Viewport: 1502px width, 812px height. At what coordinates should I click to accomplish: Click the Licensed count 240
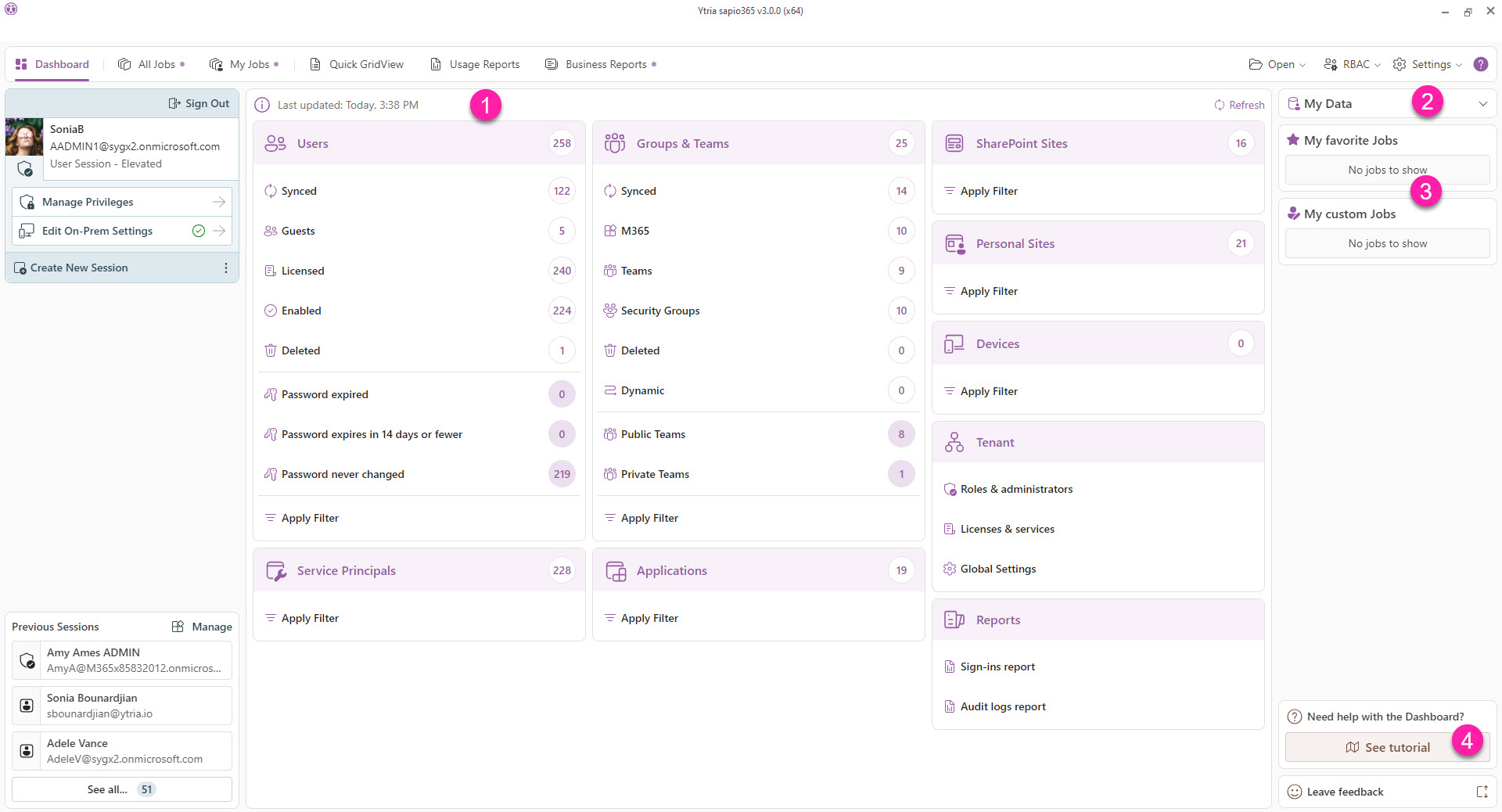pos(562,271)
